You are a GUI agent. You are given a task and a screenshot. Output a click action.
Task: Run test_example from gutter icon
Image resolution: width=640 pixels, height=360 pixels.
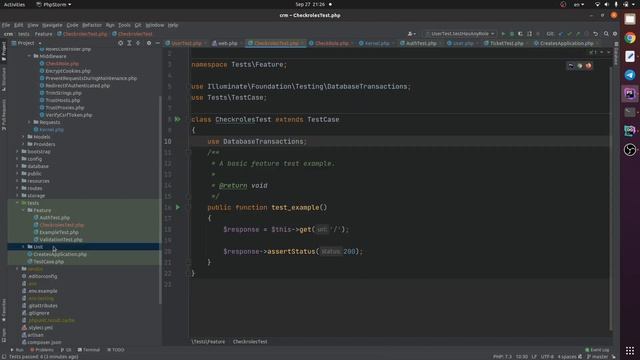click(x=178, y=207)
